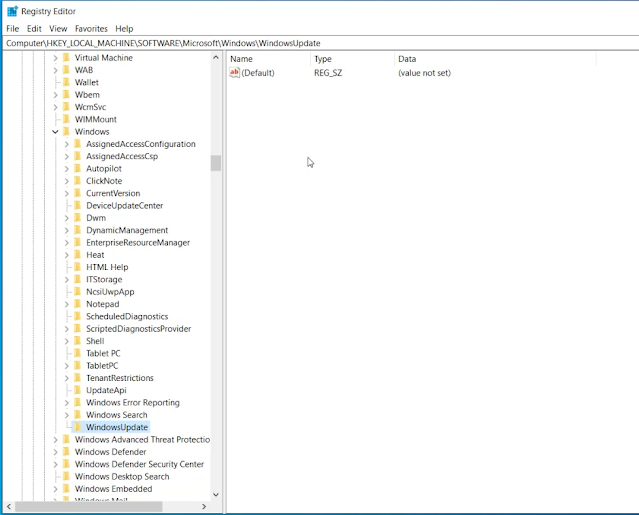639x515 pixels.
Task: Click the Tablet PC folder icon
Action: coord(77,353)
